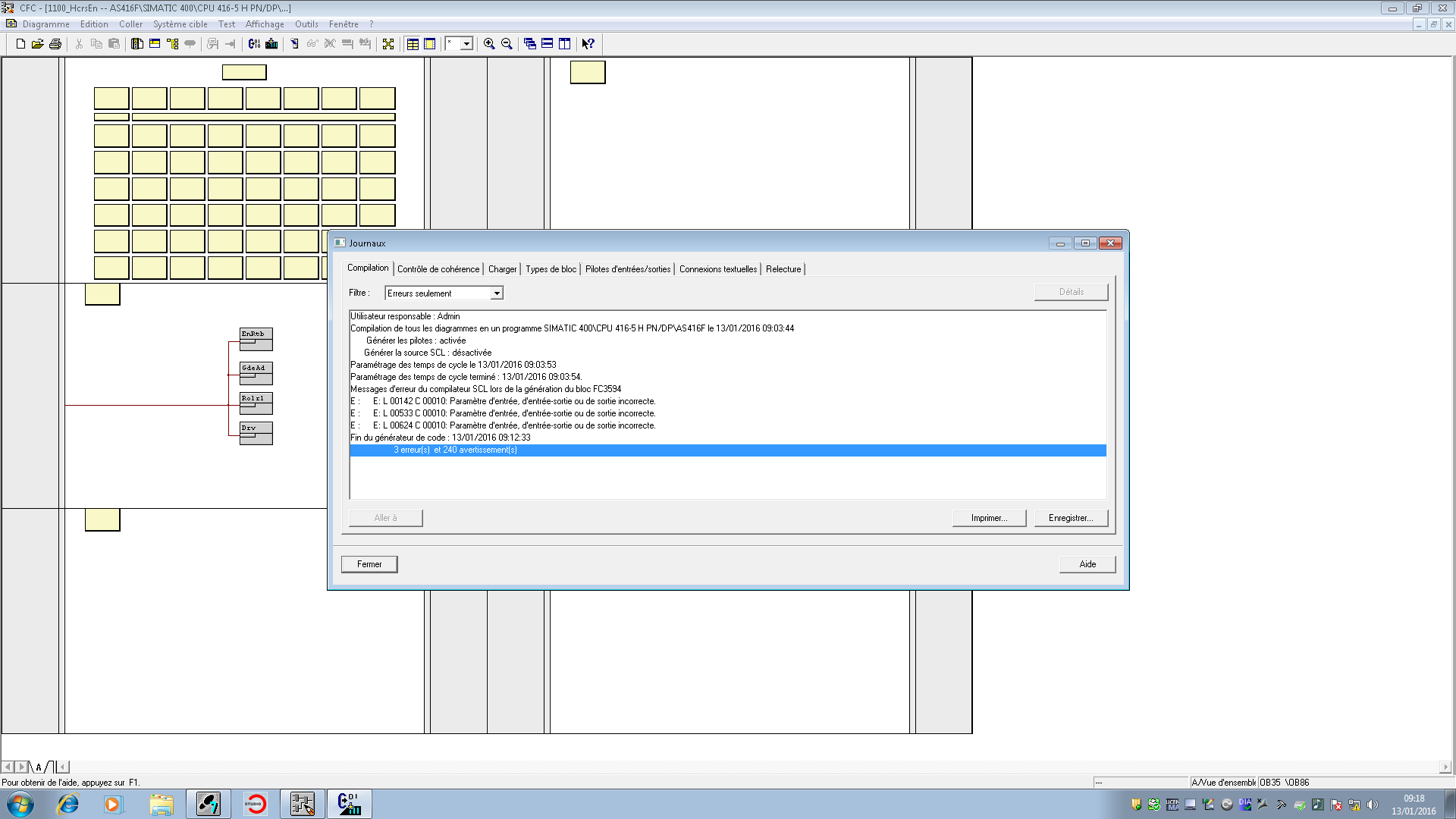The image size is (1456, 819).
Task: Click the Enregistrer... button
Action: tap(1070, 518)
